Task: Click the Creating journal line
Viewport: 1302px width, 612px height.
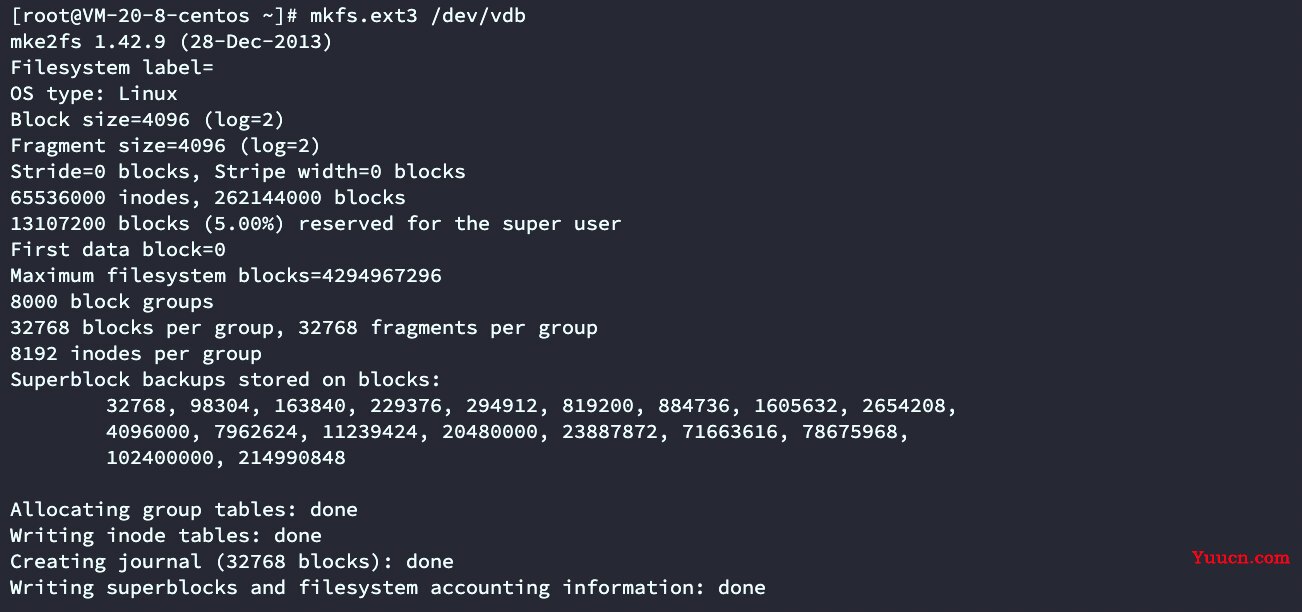Action: pos(232,562)
